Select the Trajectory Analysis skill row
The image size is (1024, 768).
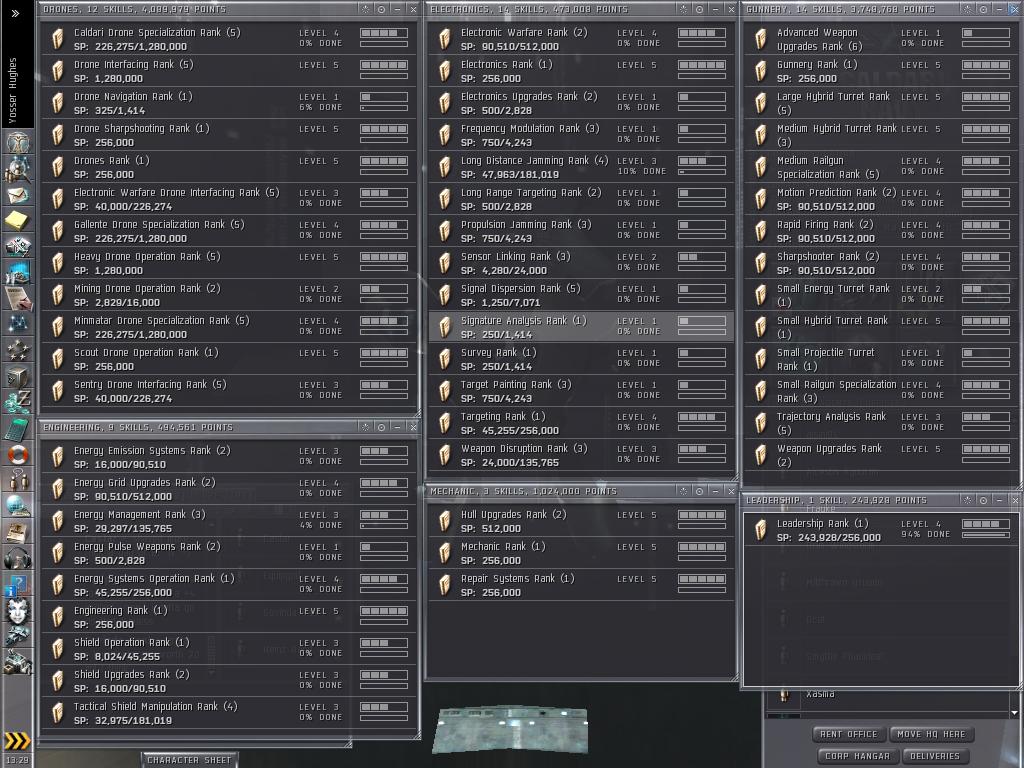(881, 423)
